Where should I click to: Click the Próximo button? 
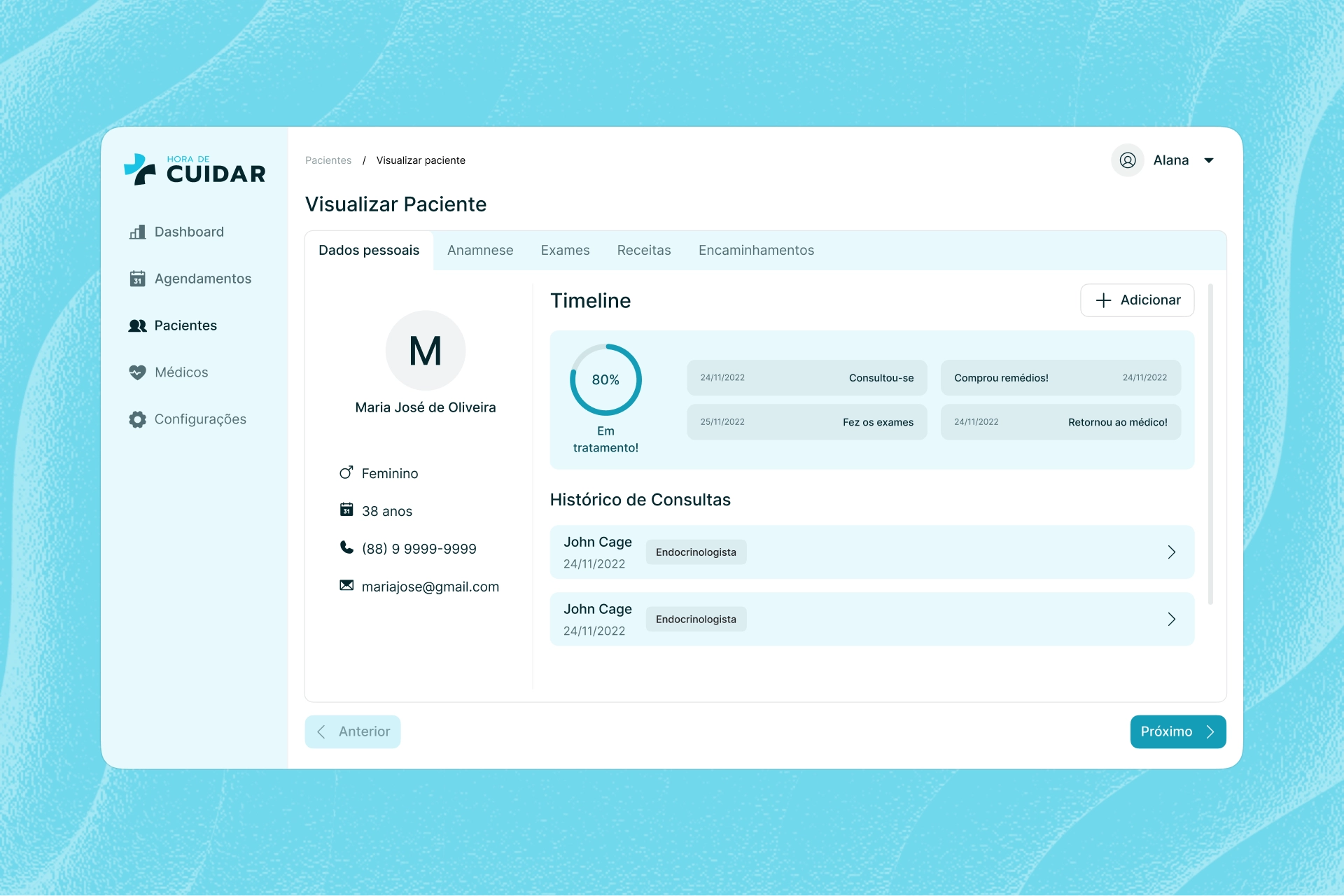(x=1178, y=731)
